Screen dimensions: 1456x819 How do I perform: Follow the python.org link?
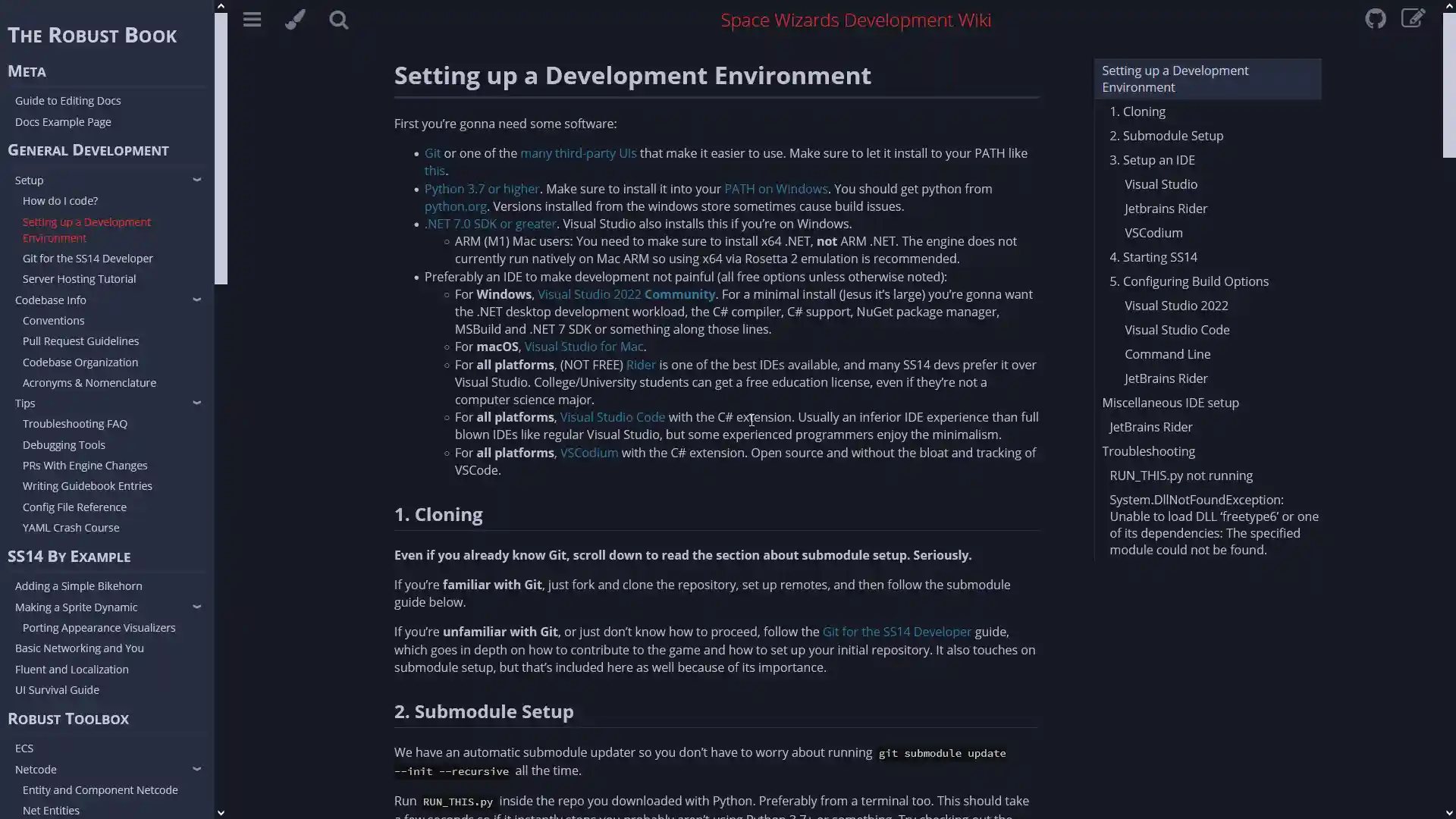455,206
